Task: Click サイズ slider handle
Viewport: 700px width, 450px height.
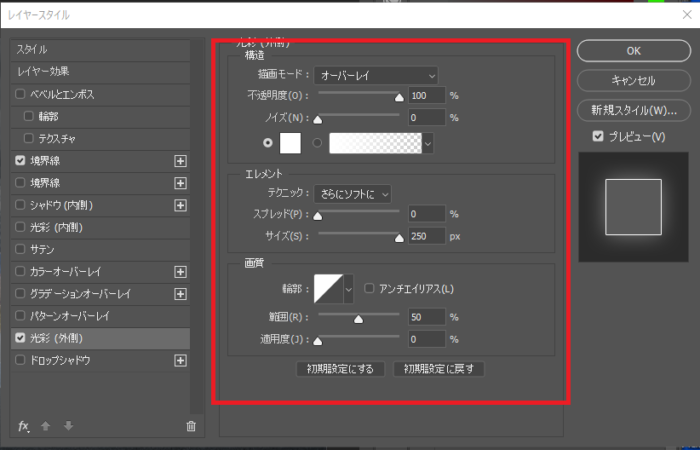Action: pos(400,238)
